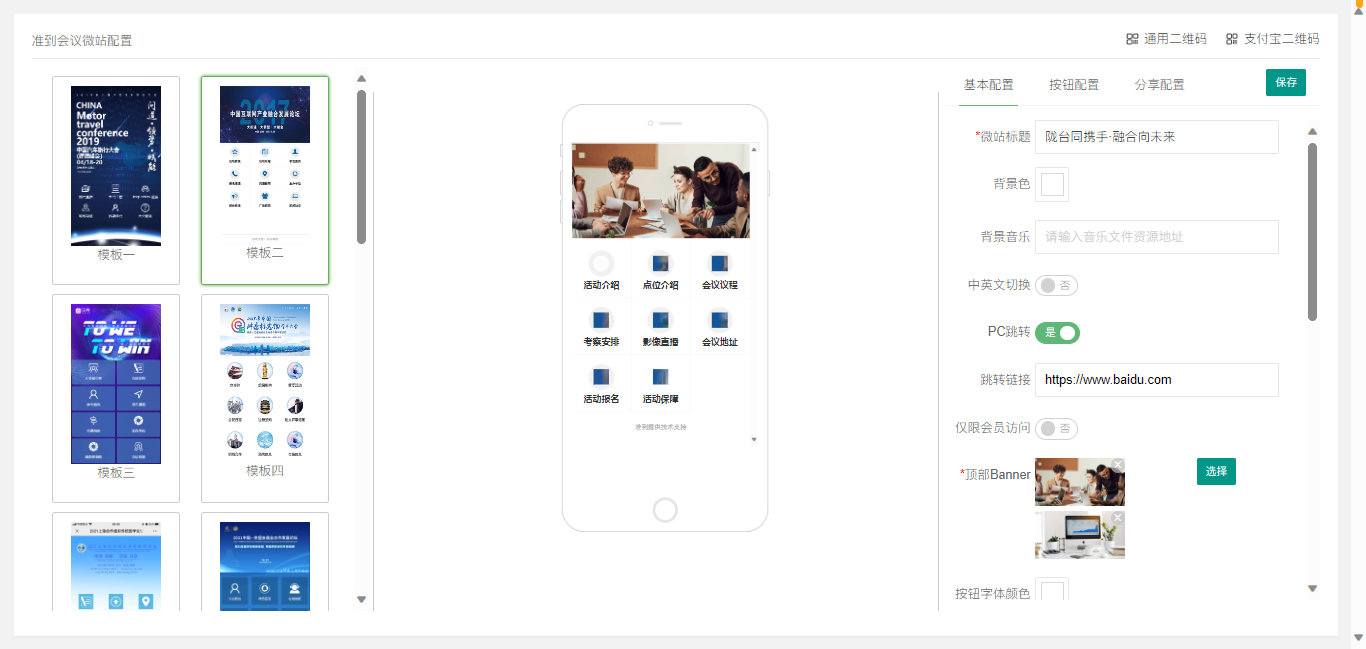Remove the second Banner image with monitor
1366x649 pixels.
[1117, 518]
